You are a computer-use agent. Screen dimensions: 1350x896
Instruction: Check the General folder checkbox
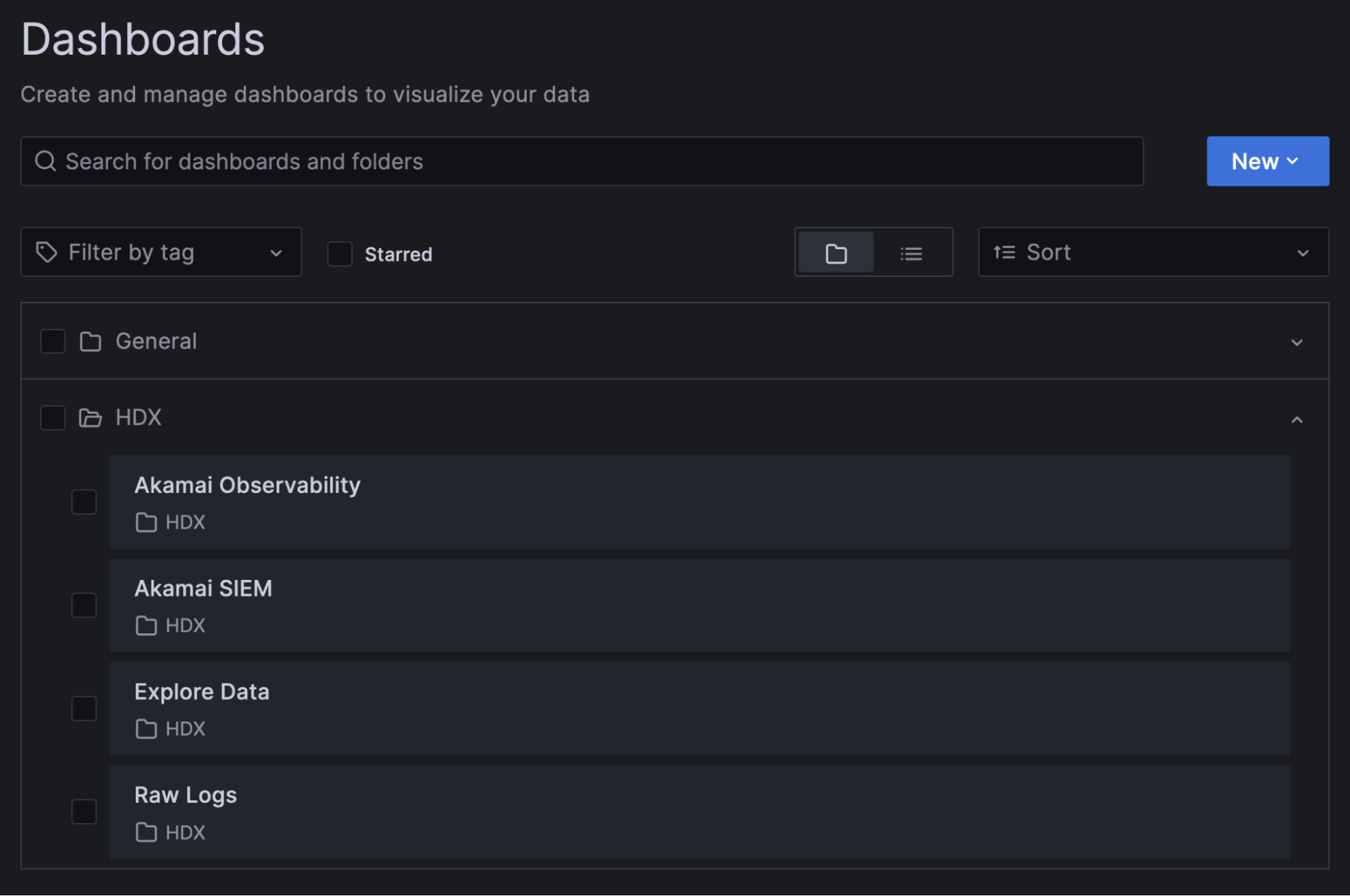click(53, 342)
